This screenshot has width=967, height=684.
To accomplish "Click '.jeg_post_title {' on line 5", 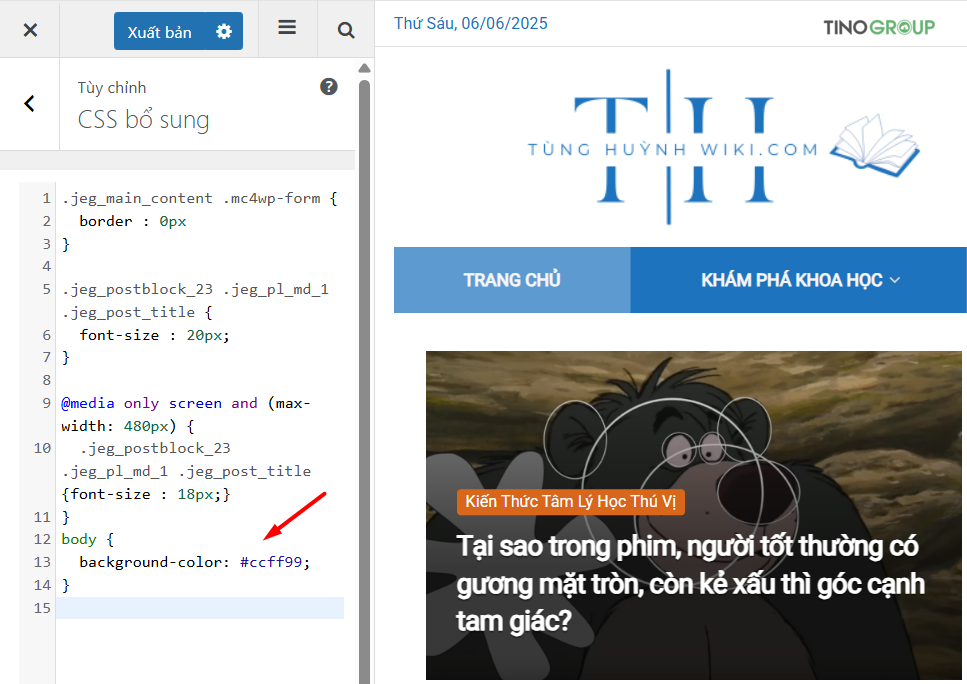I will click(137, 312).
